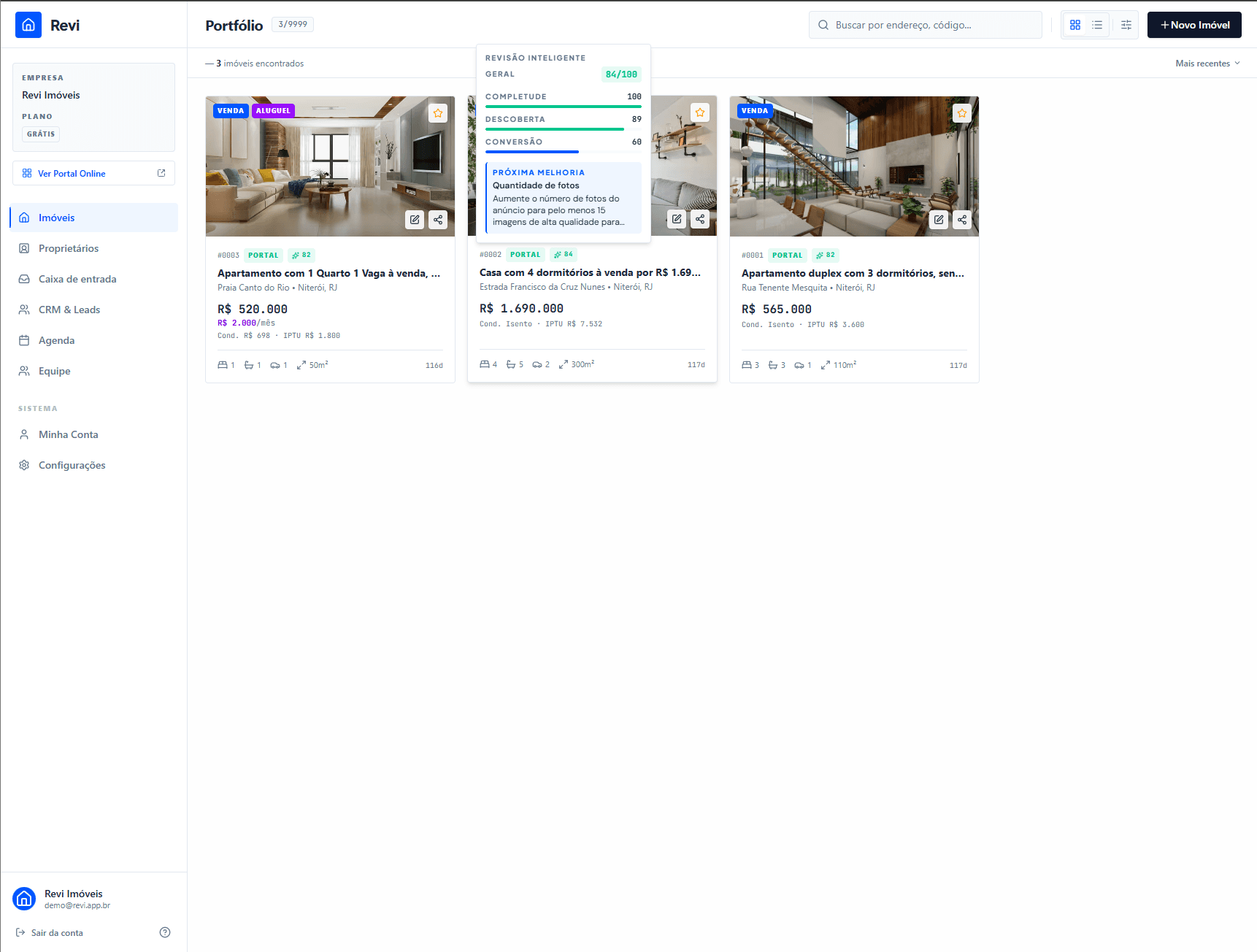Open Configurações settings
Screen dimensions: 1257x952
(x=93, y=465)
